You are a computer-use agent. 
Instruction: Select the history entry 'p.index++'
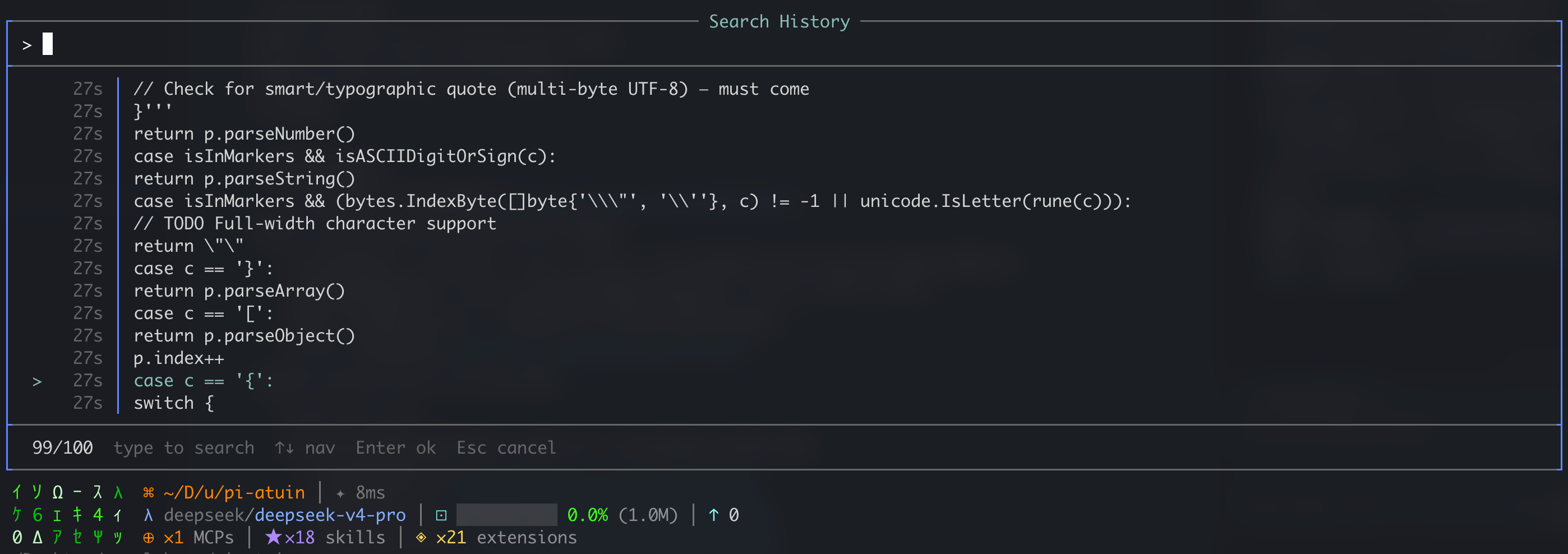pos(179,358)
